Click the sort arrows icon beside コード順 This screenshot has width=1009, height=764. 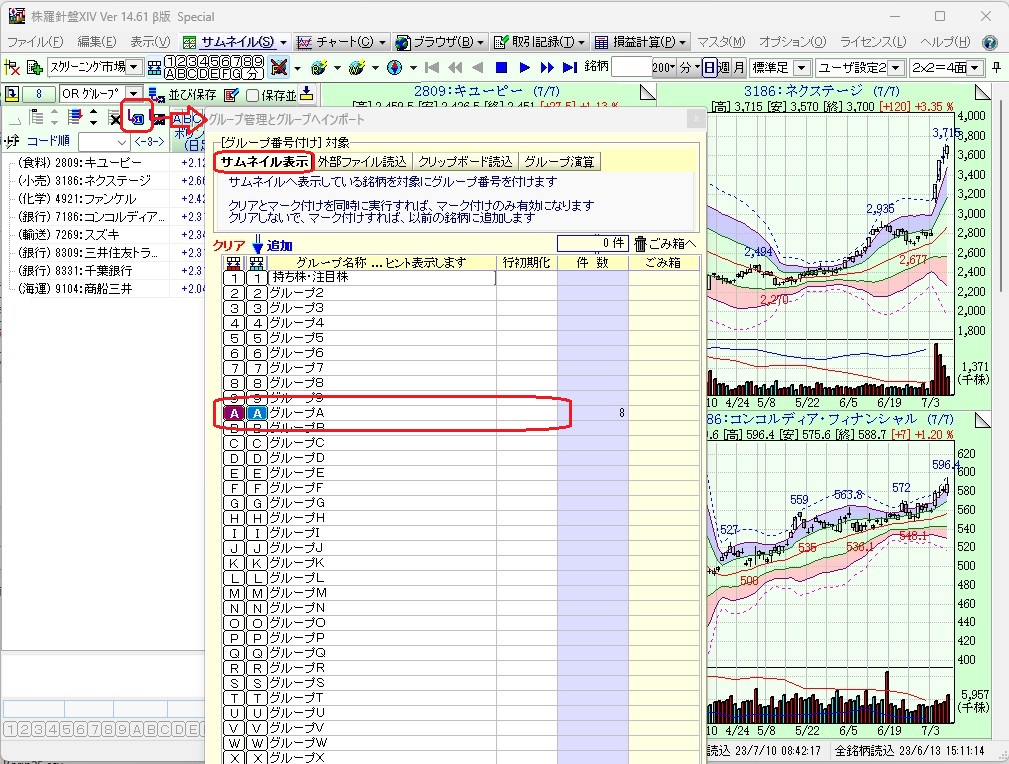(12, 141)
